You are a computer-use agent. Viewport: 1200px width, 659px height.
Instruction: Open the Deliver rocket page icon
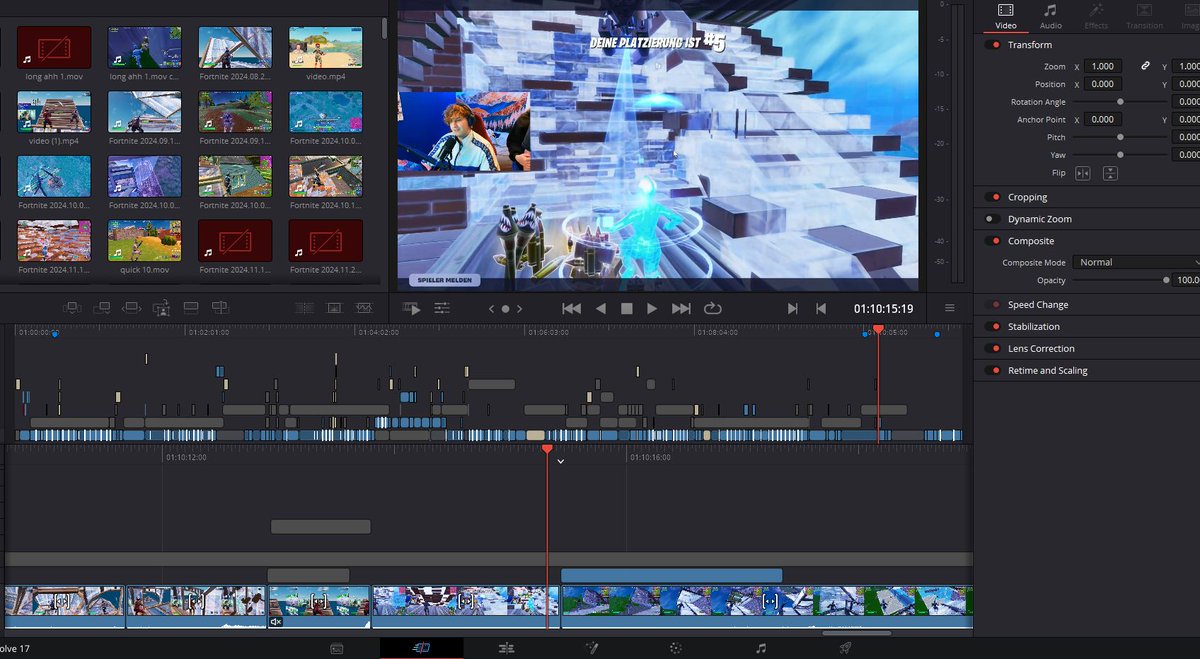click(846, 648)
